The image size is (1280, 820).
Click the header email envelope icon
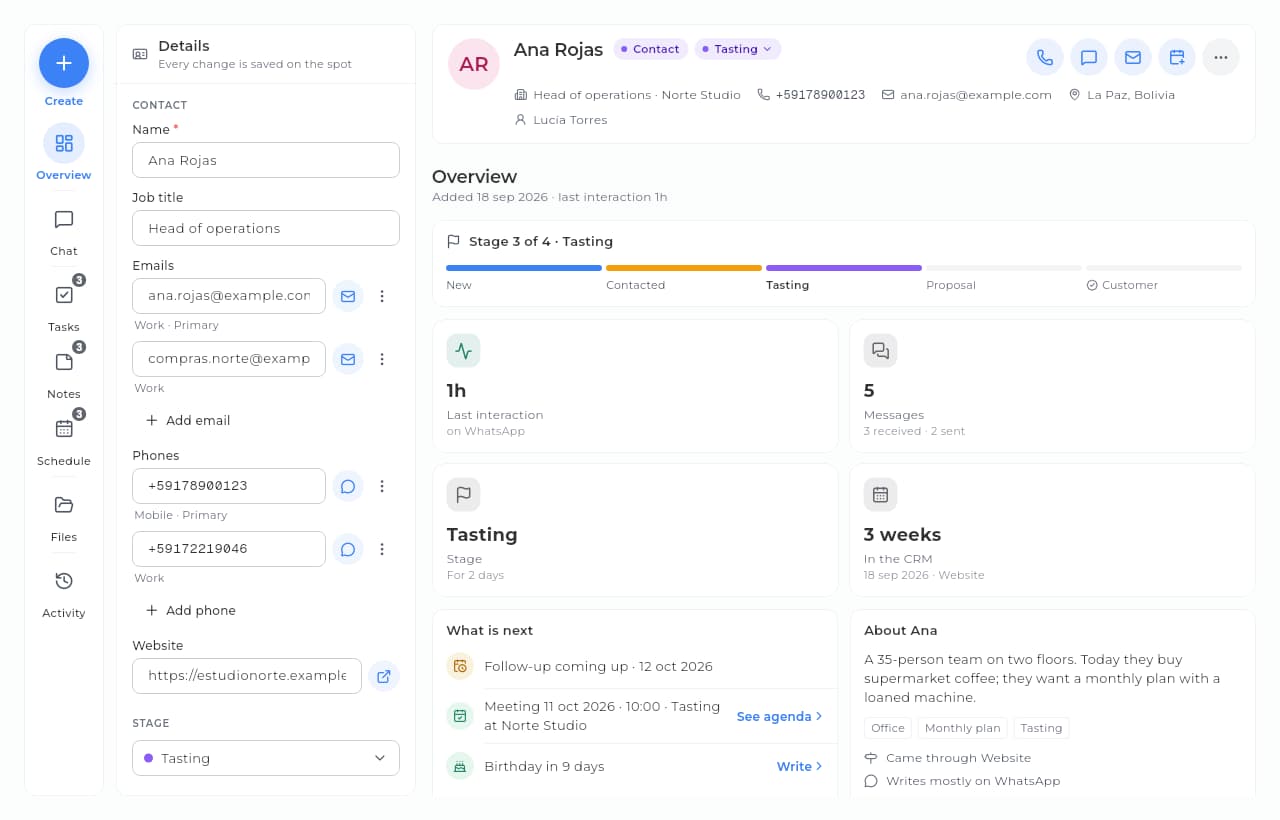click(1133, 57)
